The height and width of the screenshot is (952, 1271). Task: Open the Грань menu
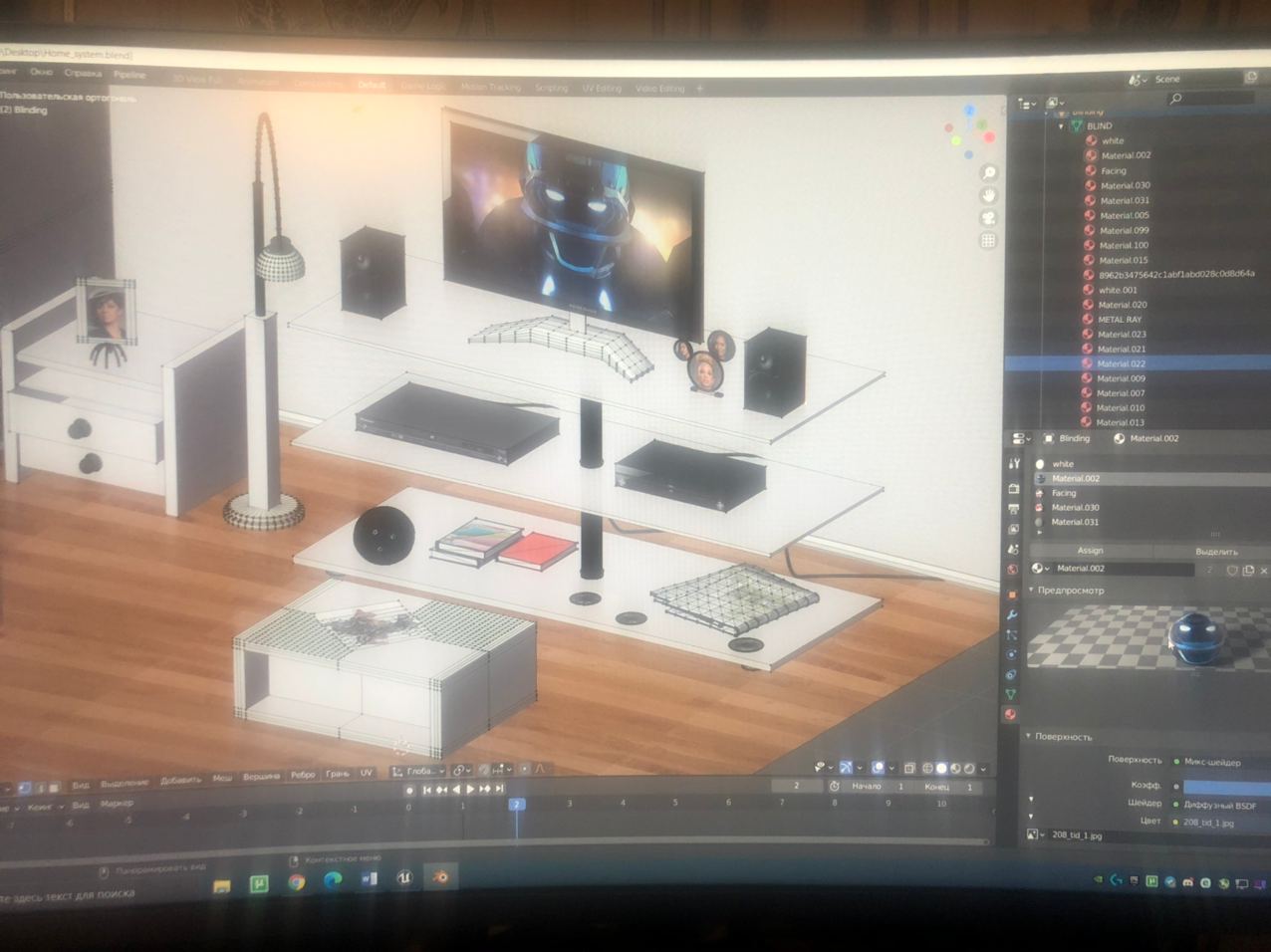(x=337, y=774)
